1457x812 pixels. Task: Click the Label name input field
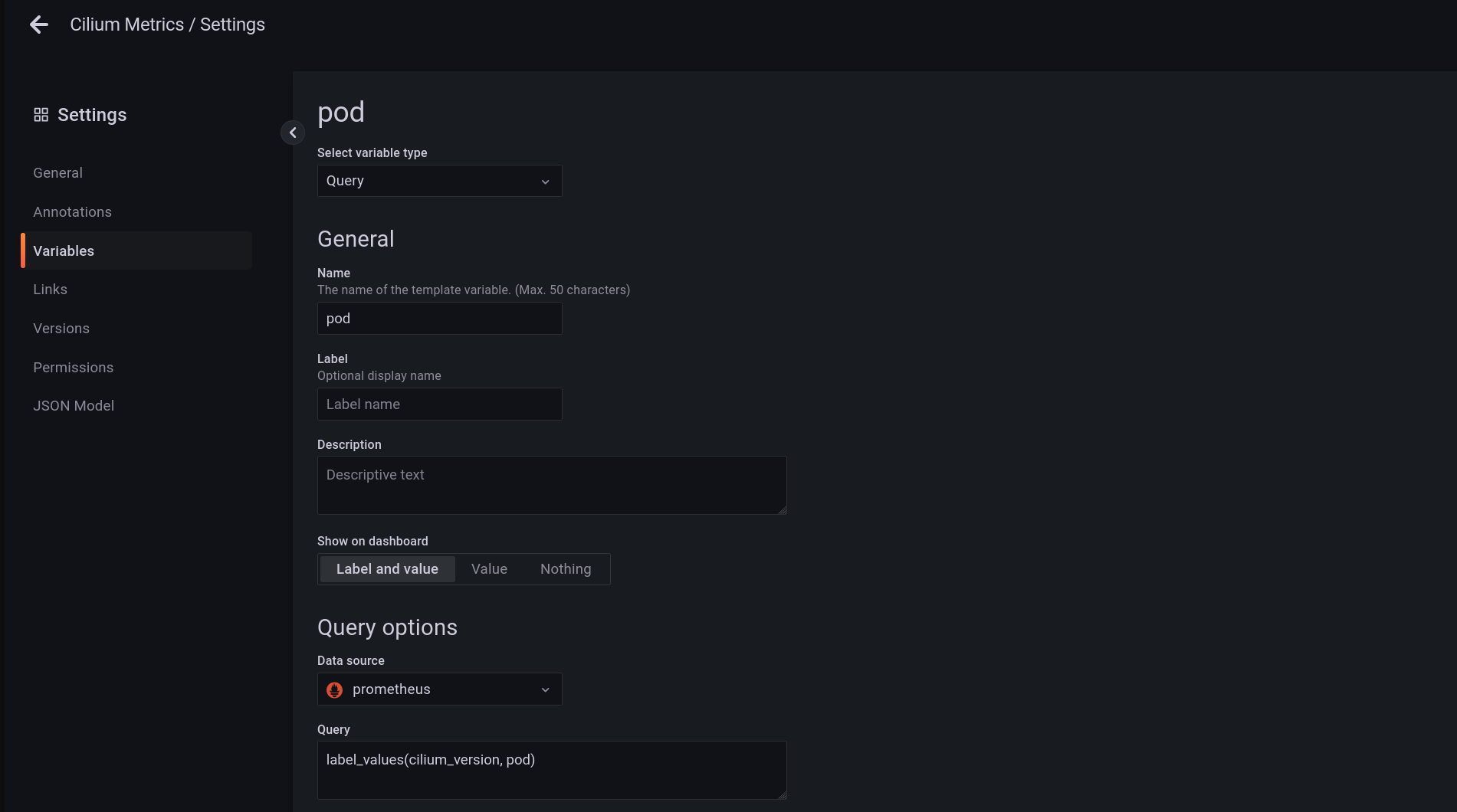(440, 404)
